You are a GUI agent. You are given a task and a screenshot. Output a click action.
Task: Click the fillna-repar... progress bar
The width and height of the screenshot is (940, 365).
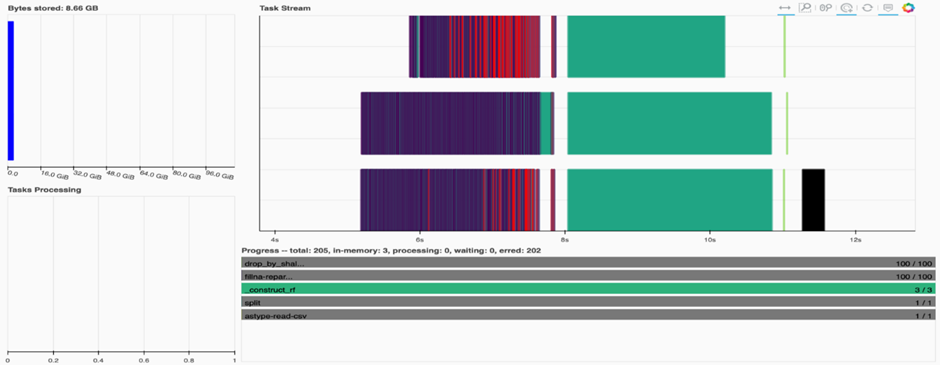pos(588,276)
